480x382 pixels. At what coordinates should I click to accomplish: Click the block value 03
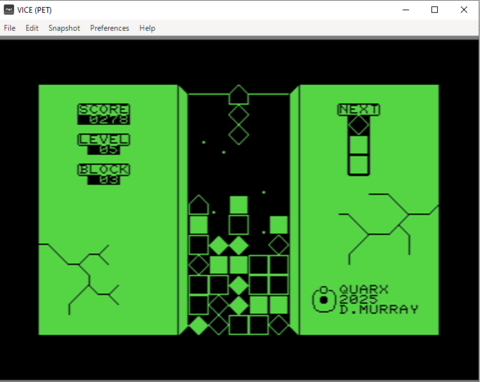(x=109, y=180)
